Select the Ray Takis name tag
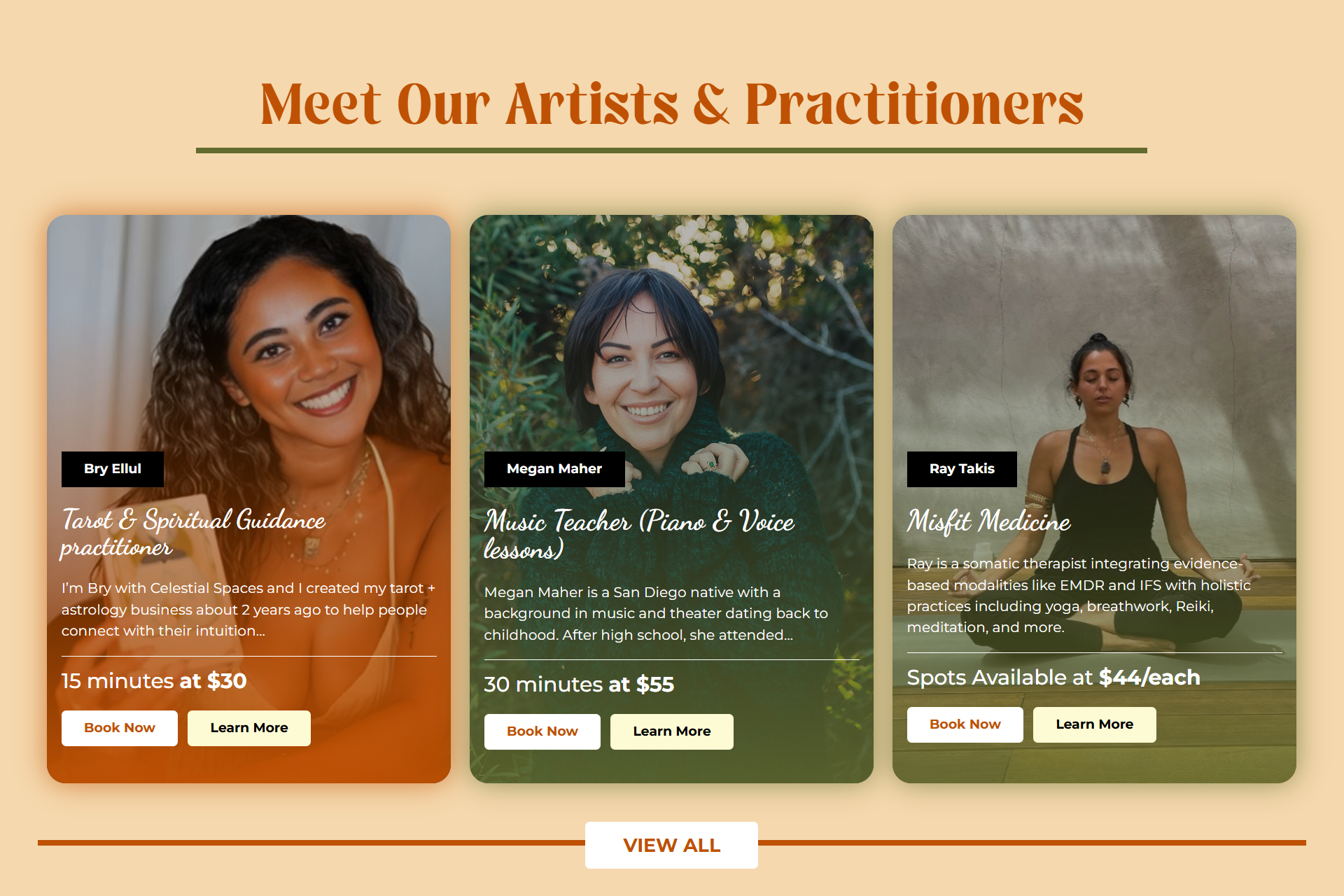Screen dimensions: 1344x896 coord(962,469)
